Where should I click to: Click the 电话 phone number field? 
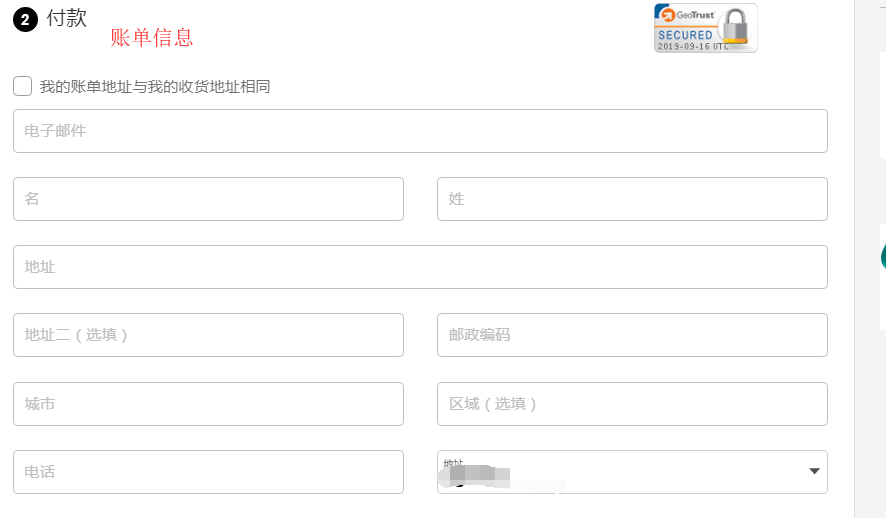click(208, 472)
